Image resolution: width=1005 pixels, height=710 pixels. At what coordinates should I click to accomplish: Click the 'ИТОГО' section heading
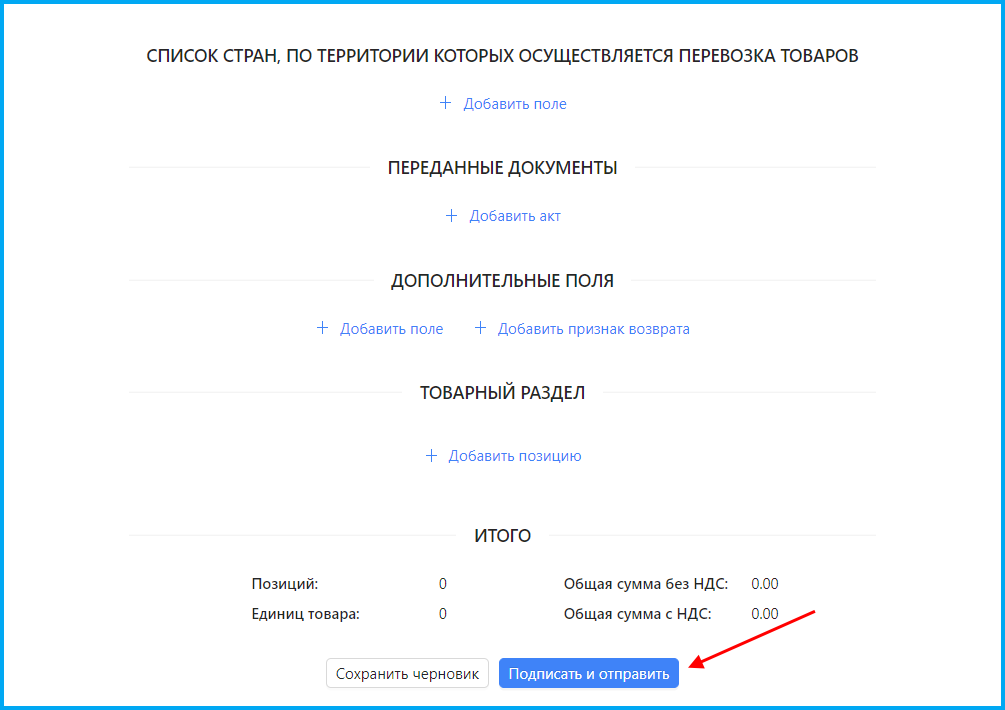coord(502,536)
